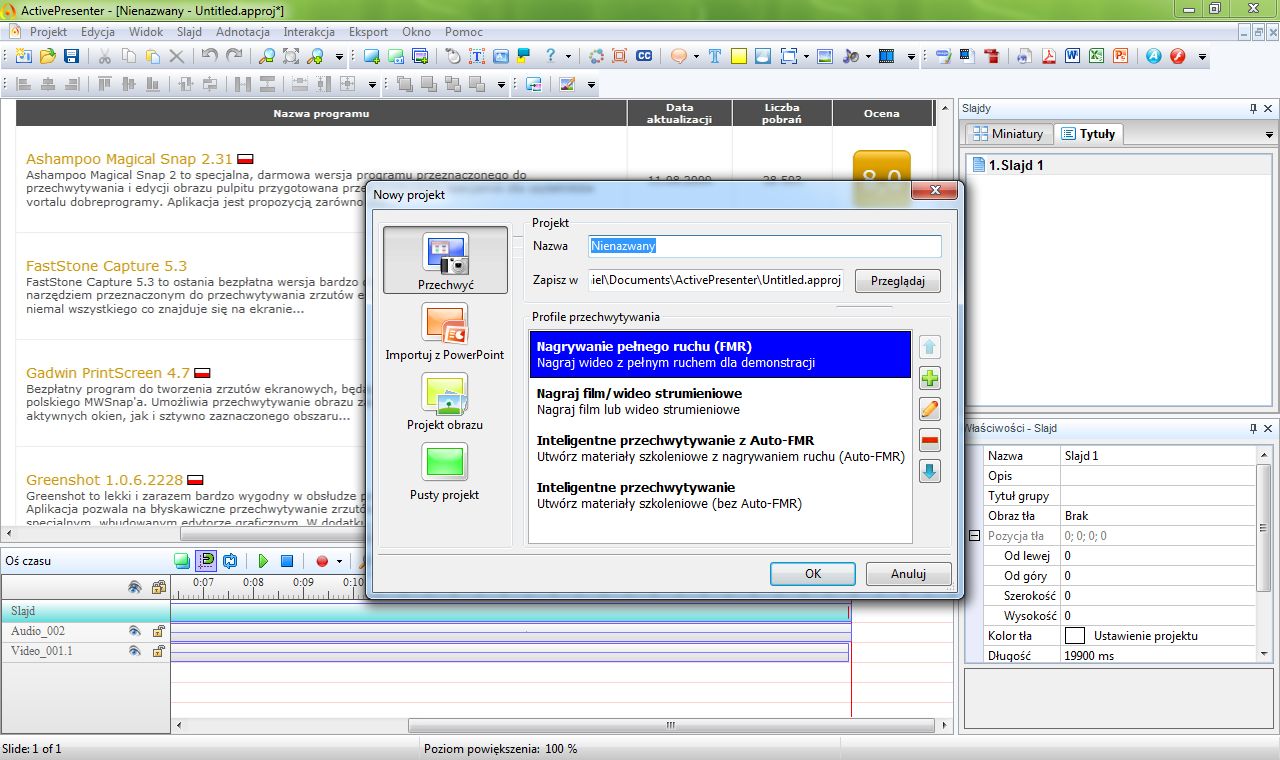The image size is (1280, 760).
Task: Play the timeline preview
Action: coord(263,562)
